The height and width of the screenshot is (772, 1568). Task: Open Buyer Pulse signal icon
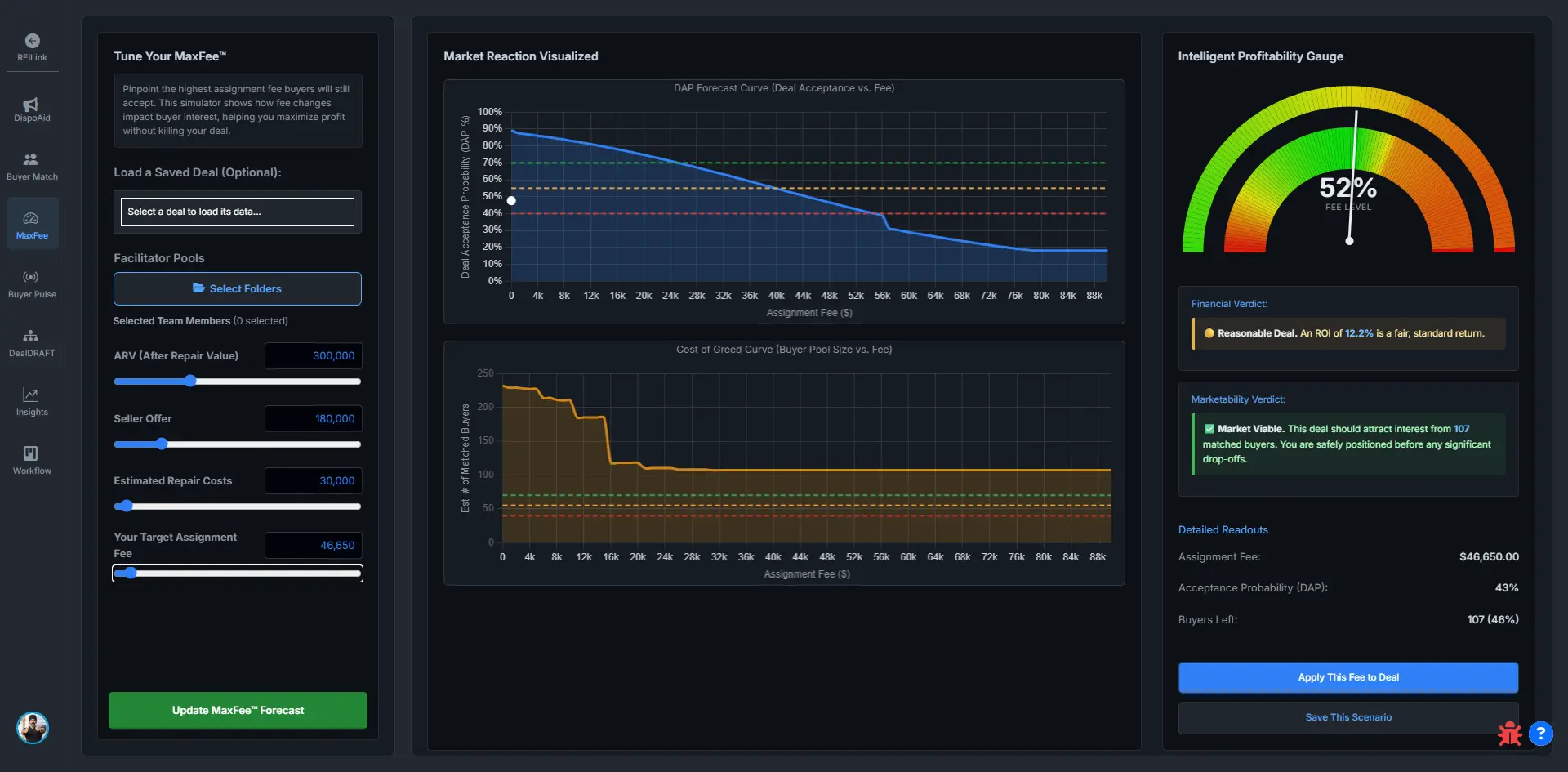[x=31, y=277]
